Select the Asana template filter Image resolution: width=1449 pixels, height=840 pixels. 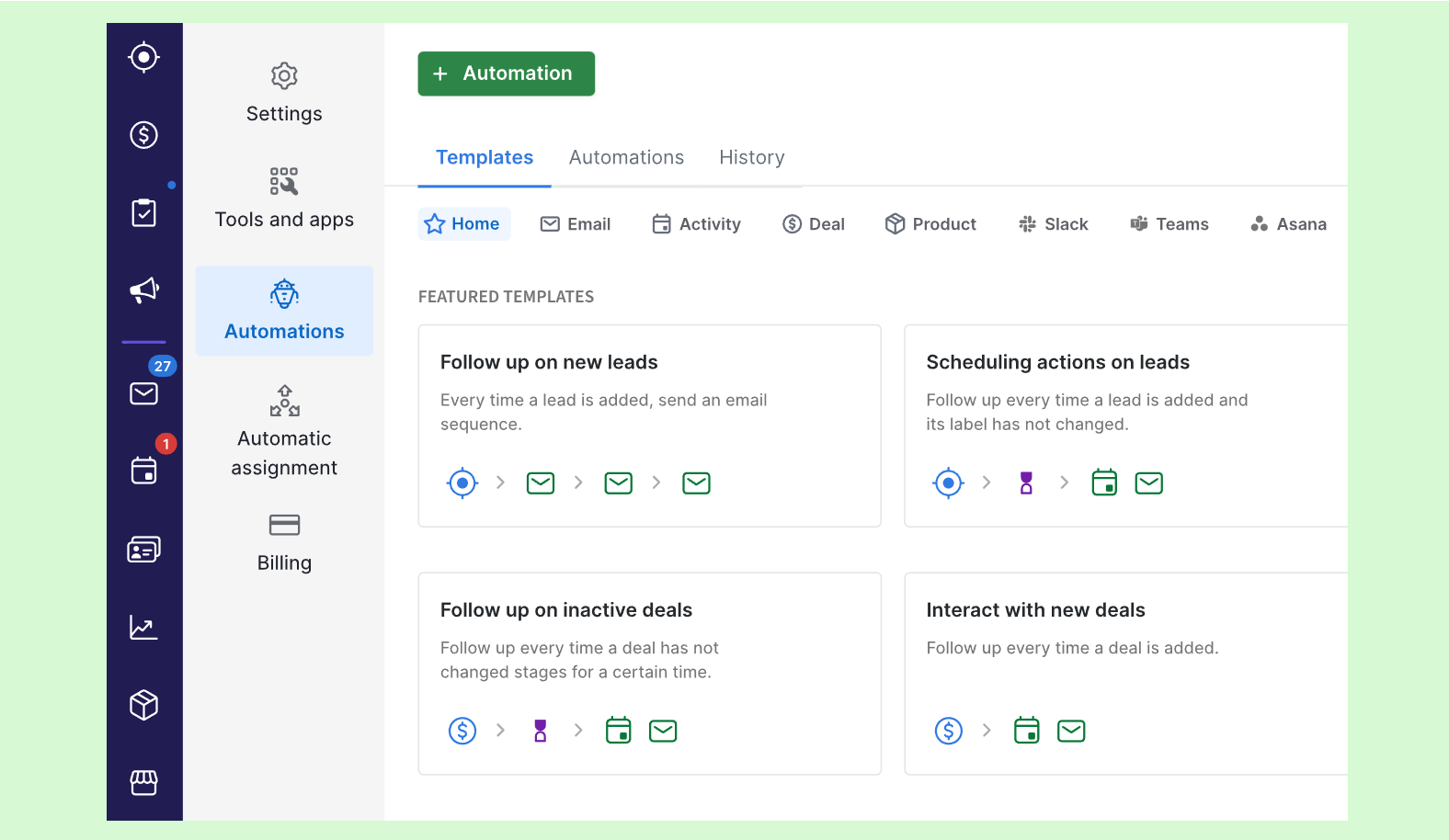coord(1288,224)
